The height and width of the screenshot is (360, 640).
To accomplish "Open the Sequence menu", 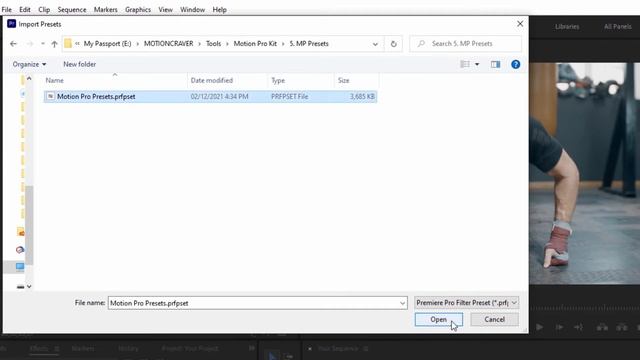I will point(72,9).
